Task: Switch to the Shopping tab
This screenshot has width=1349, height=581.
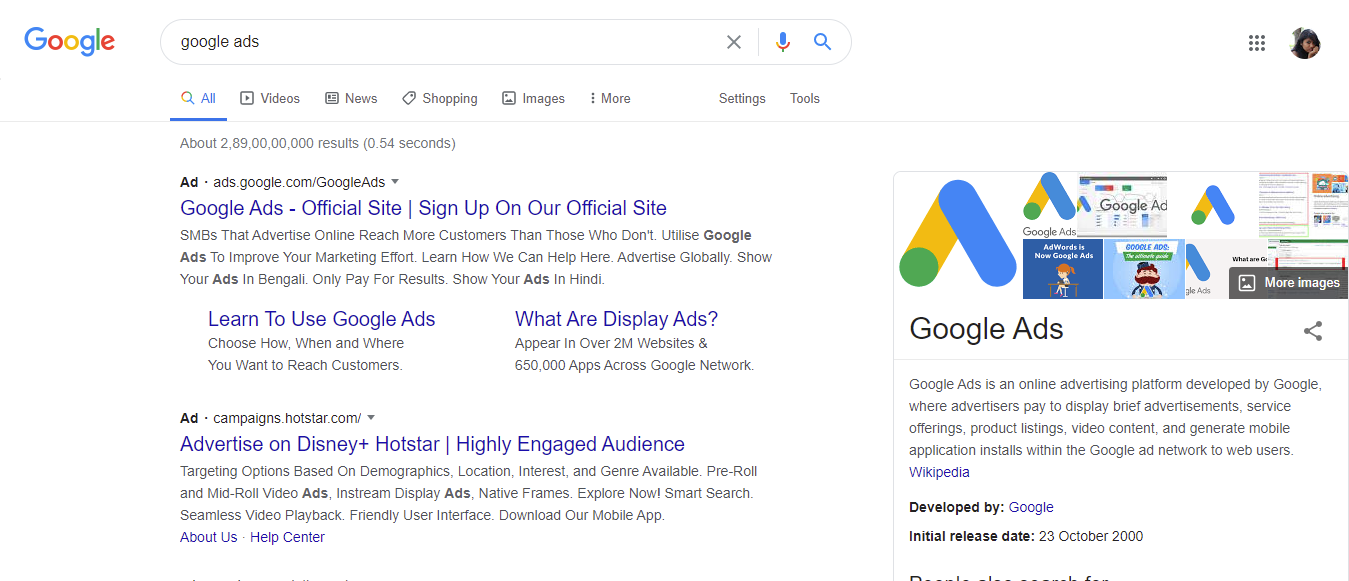Action: click(440, 98)
